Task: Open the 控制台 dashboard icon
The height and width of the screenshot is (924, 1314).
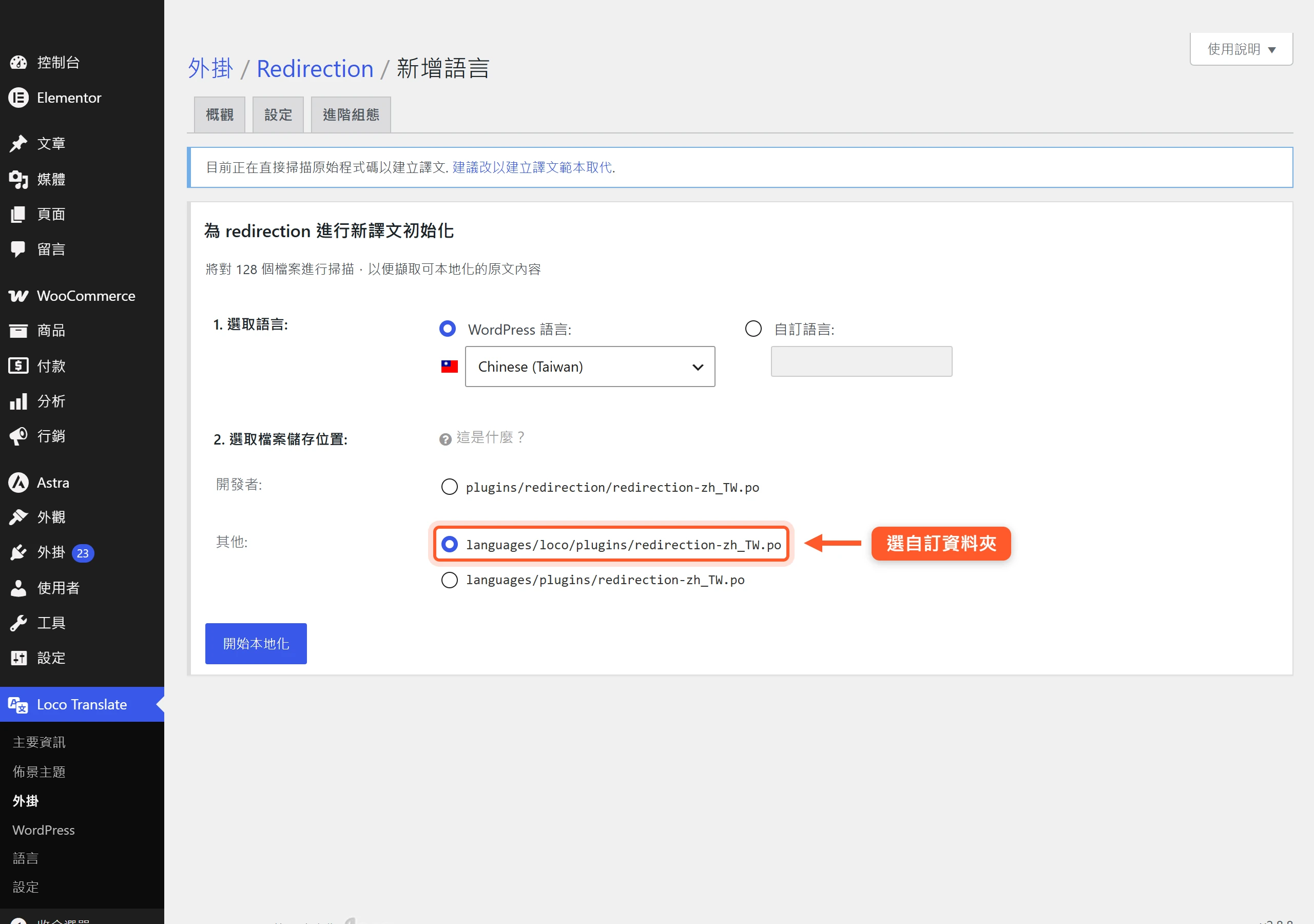Action: [x=18, y=63]
